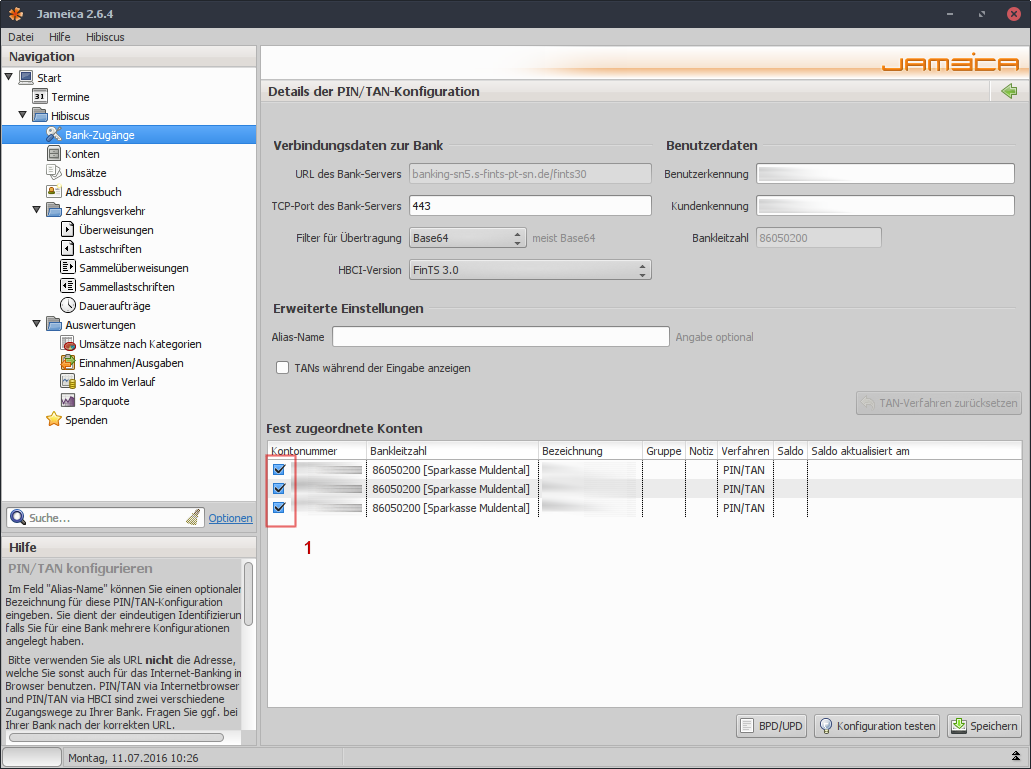
Task: Click the Hilfe panel vertical scrollbar
Action: coord(248,594)
